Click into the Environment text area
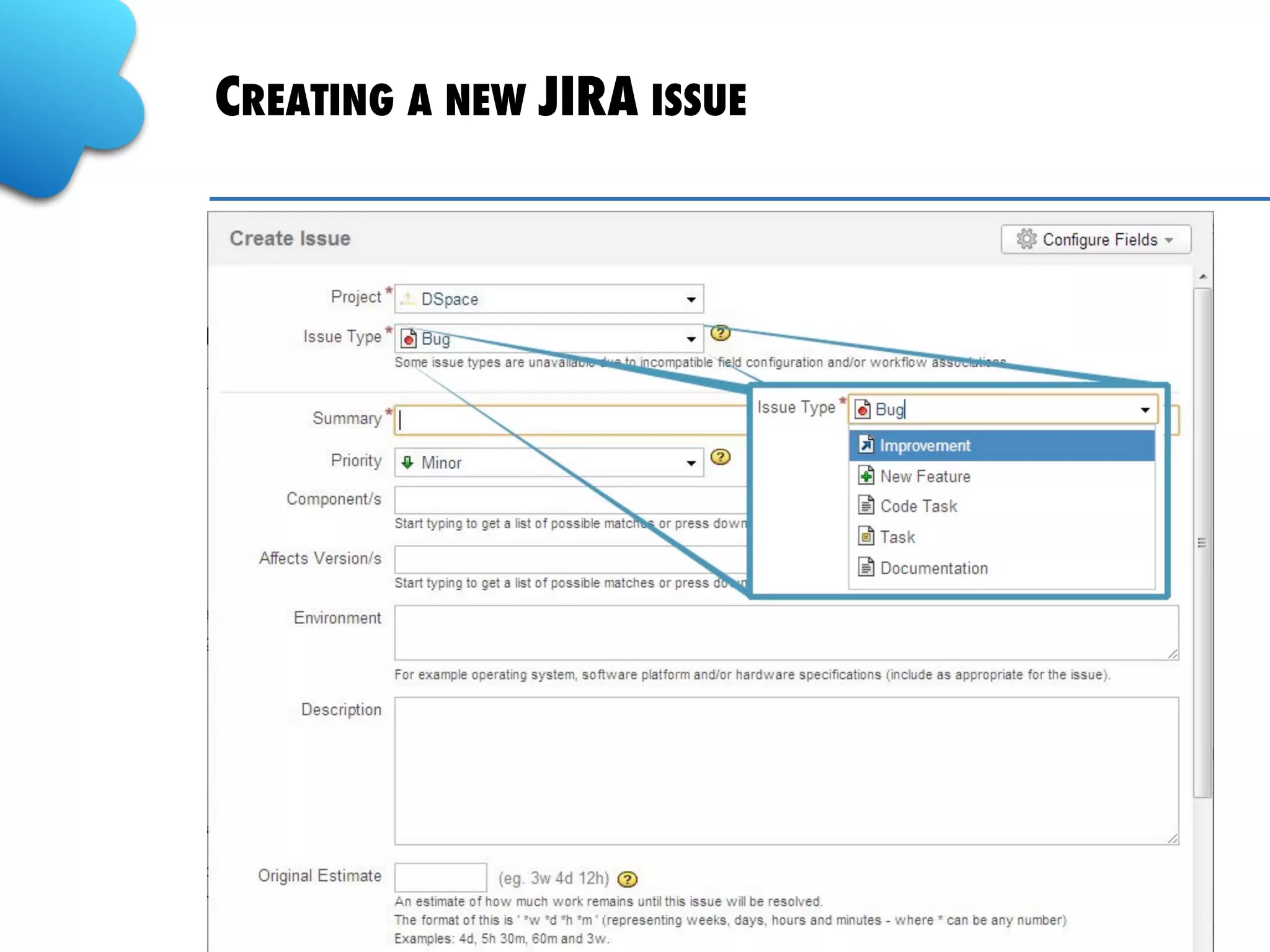The width and height of the screenshot is (1270, 952). (x=786, y=633)
